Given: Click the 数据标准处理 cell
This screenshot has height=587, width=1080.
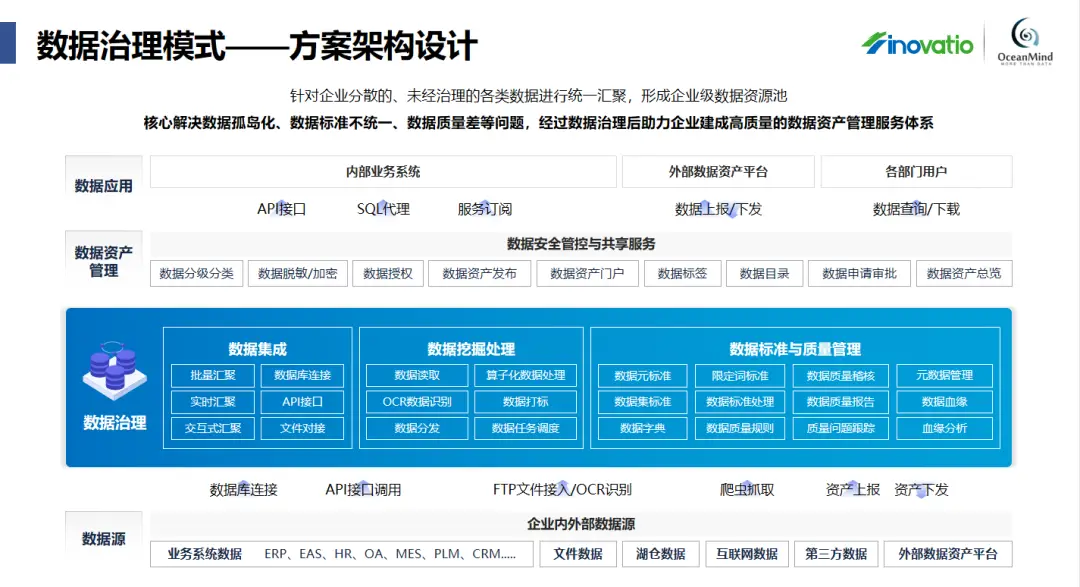Looking at the screenshot, I should tap(740, 402).
